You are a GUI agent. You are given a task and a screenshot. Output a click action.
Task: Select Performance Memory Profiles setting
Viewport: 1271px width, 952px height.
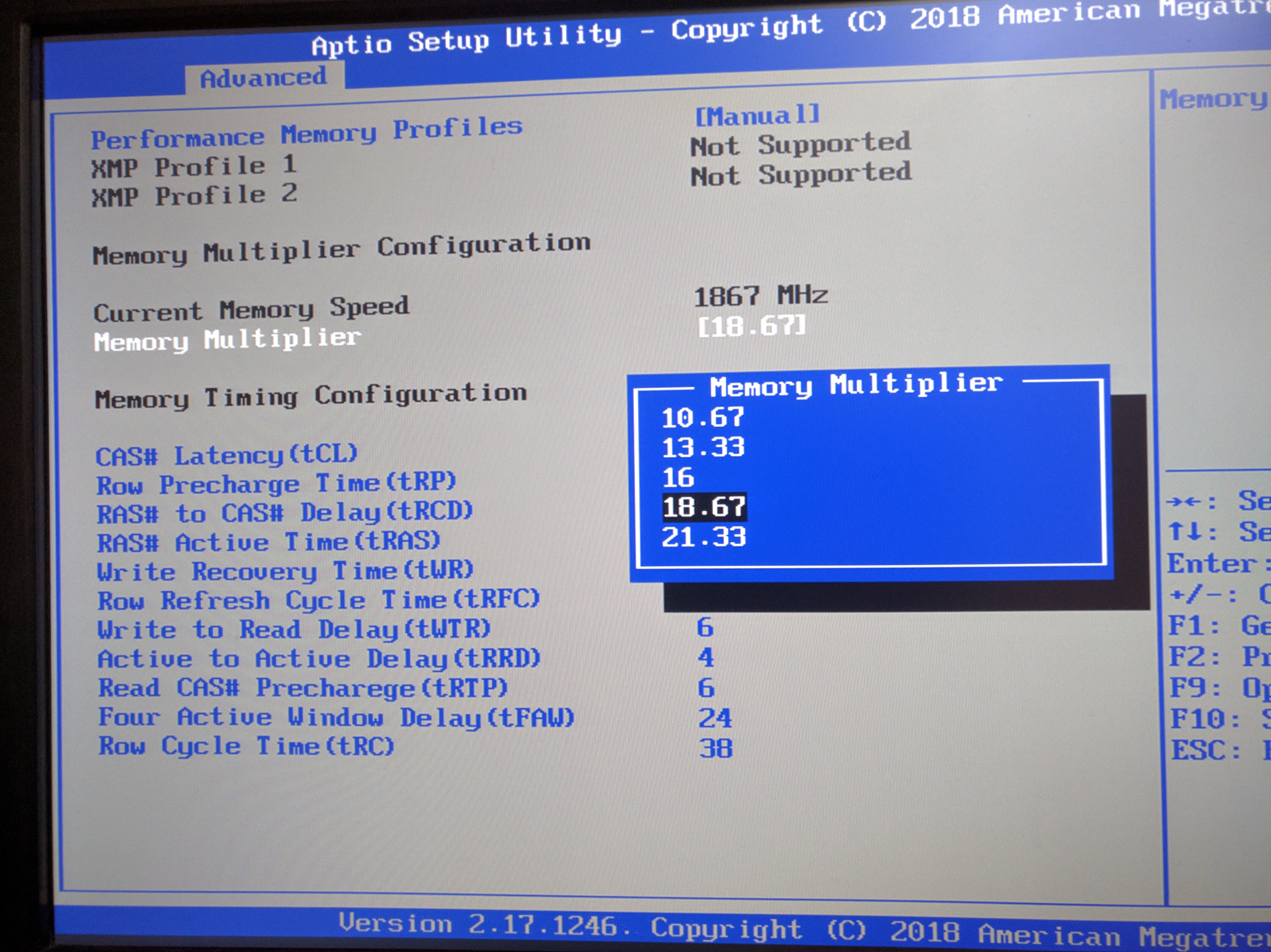pos(306,133)
